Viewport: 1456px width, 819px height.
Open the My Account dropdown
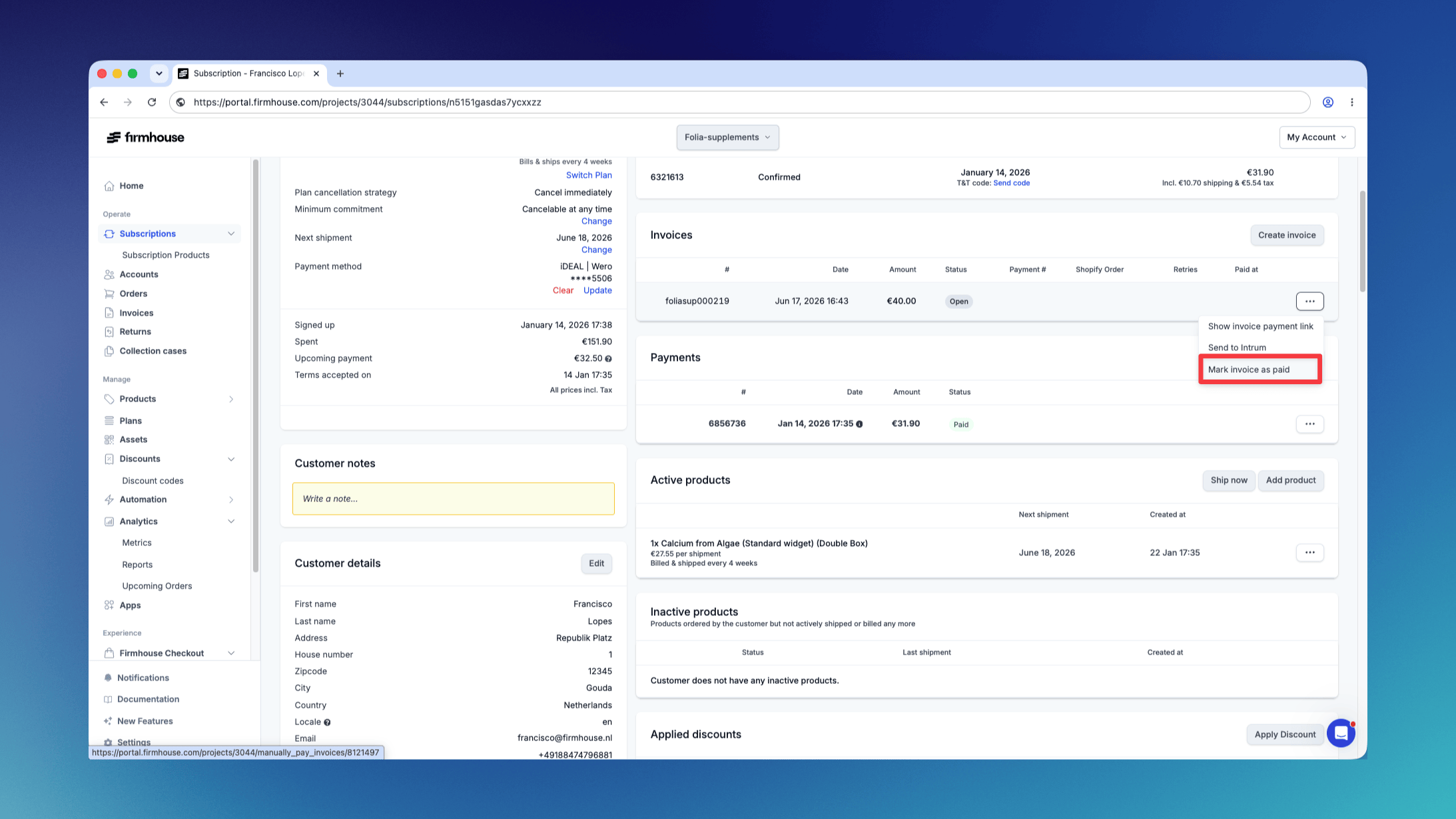[1316, 137]
